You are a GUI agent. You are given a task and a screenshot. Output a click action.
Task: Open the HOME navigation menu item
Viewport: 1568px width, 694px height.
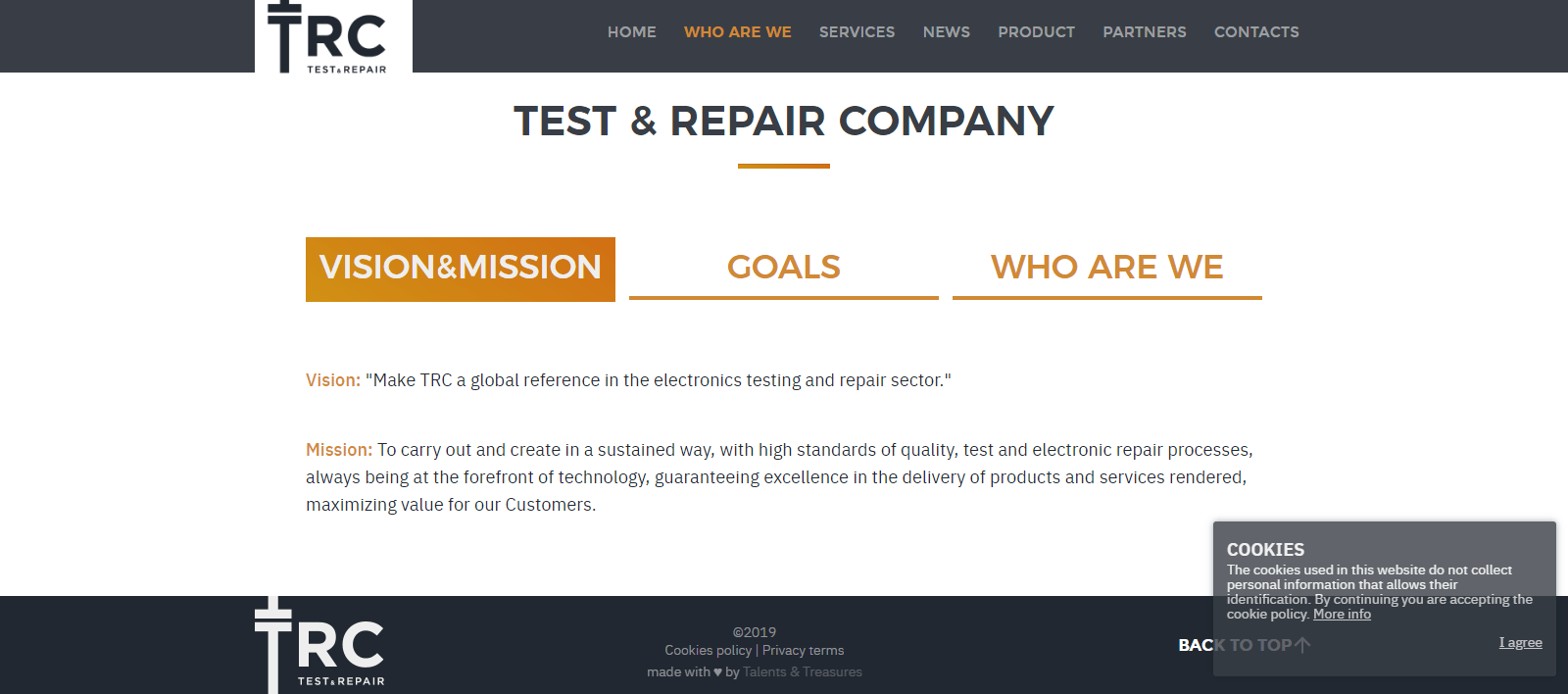point(631,32)
